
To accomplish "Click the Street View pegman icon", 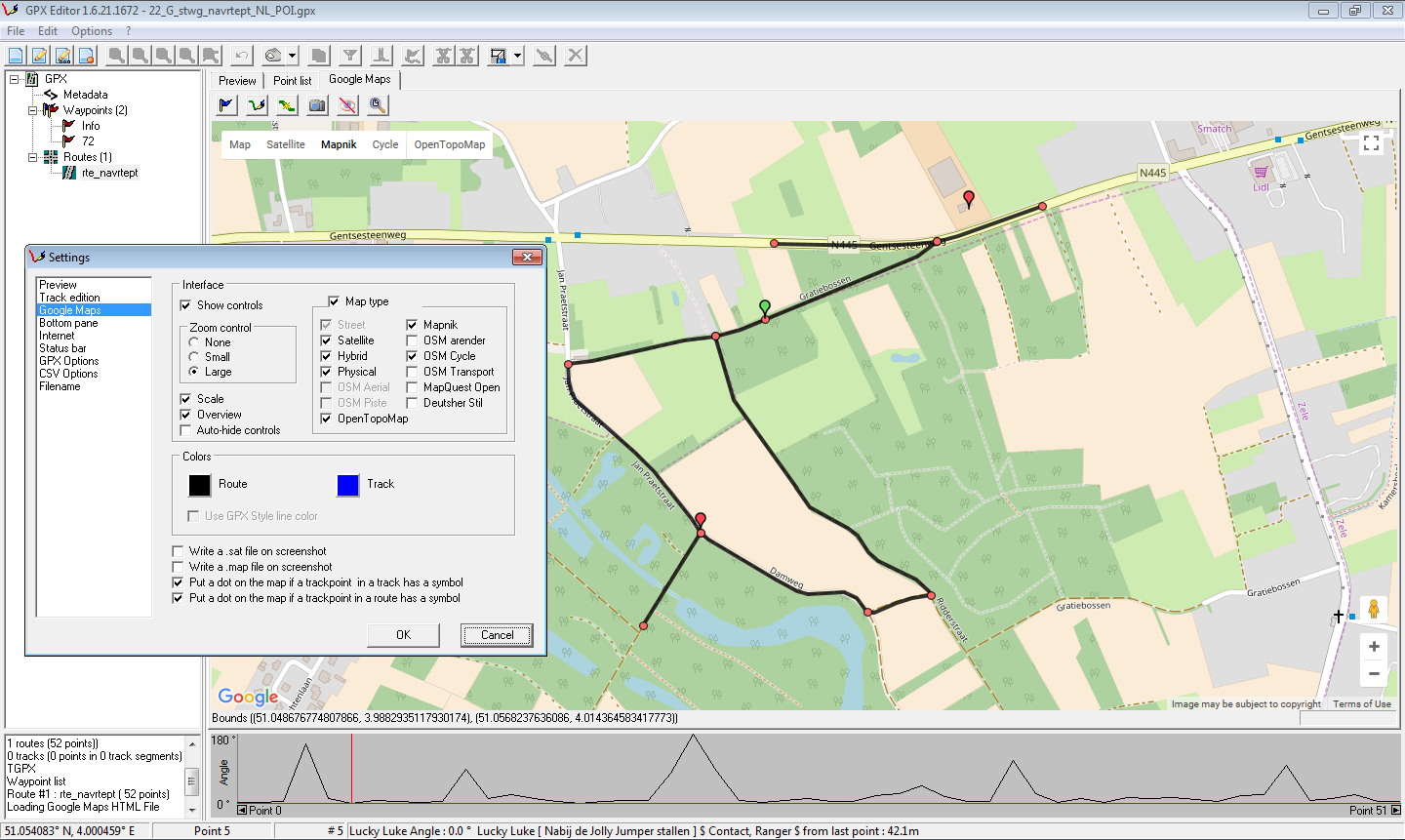I will coord(1374,610).
